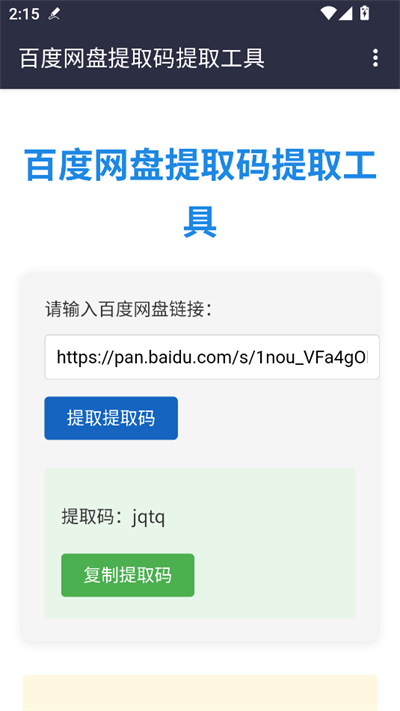Click the green 复制提取码 button
Image resolution: width=400 pixels, height=711 pixels.
click(x=128, y=575)
